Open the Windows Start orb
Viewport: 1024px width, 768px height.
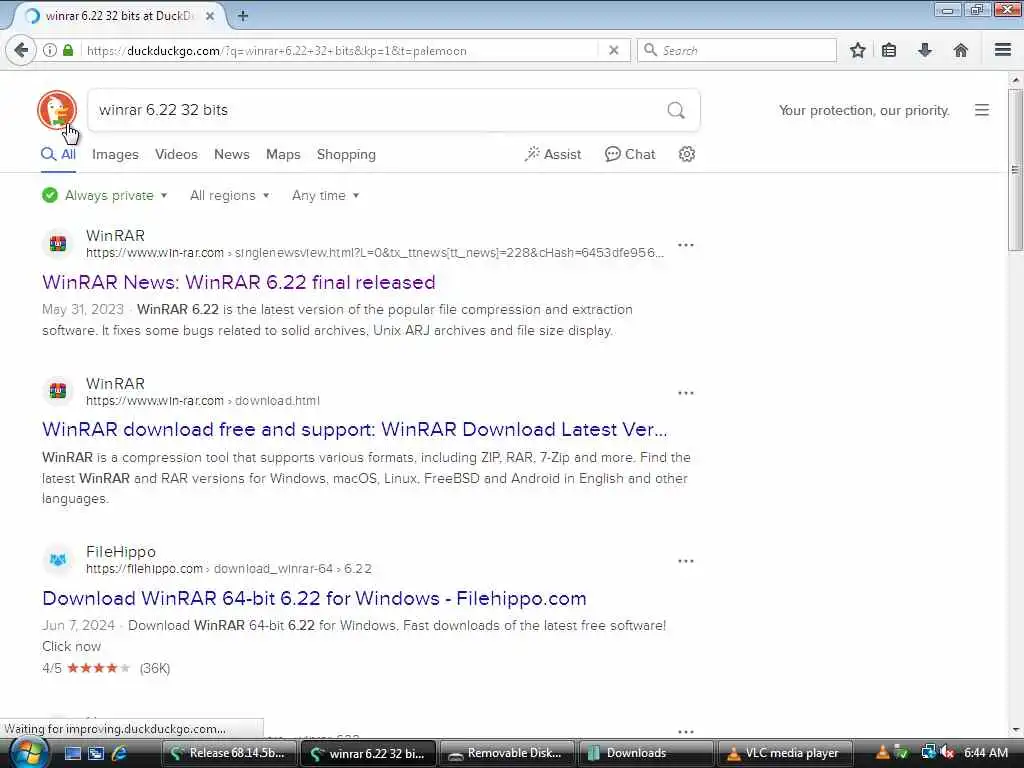(27, 752)
